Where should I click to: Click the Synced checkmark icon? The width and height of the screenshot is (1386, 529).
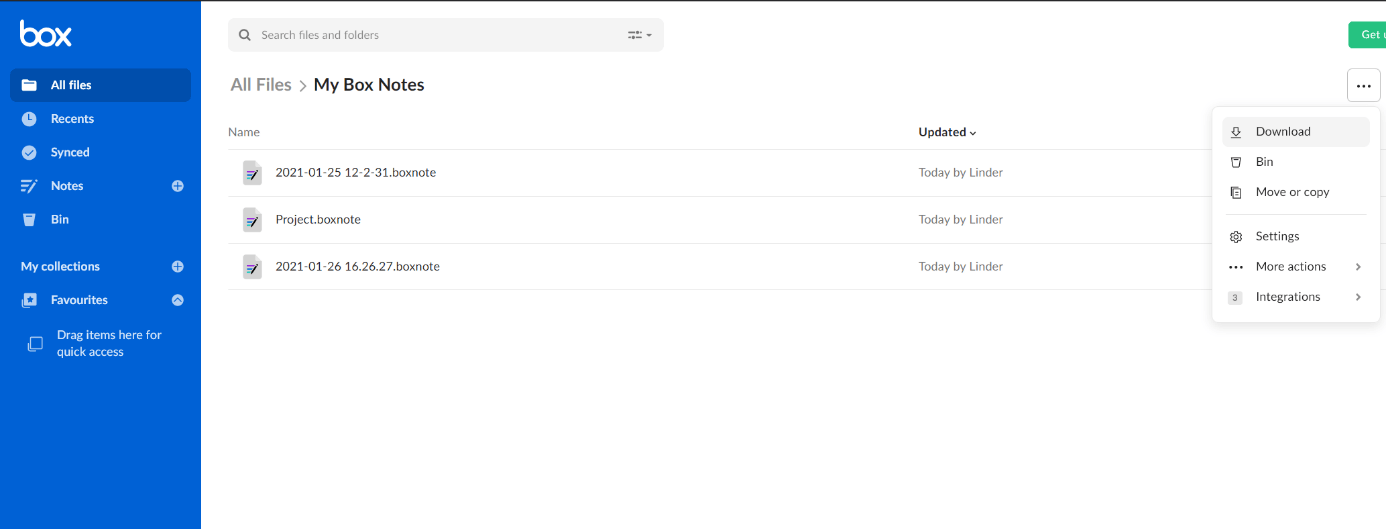pyautogui.click(x=29, y=153)
